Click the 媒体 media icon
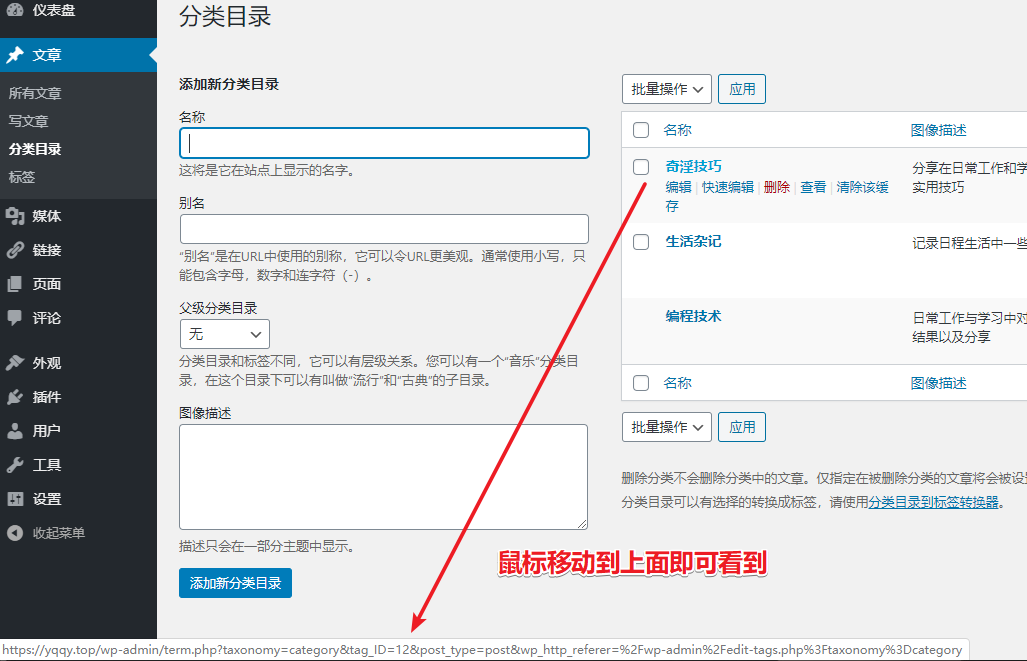 click(x=15, y=216)
